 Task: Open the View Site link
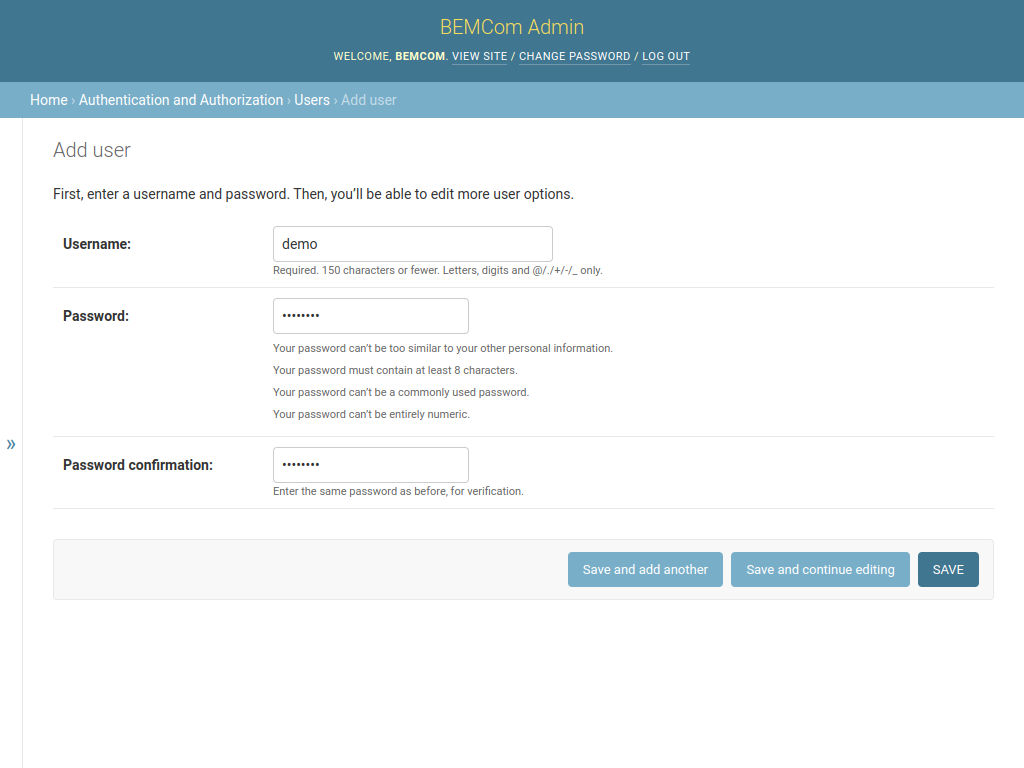(x=479, y=56)
